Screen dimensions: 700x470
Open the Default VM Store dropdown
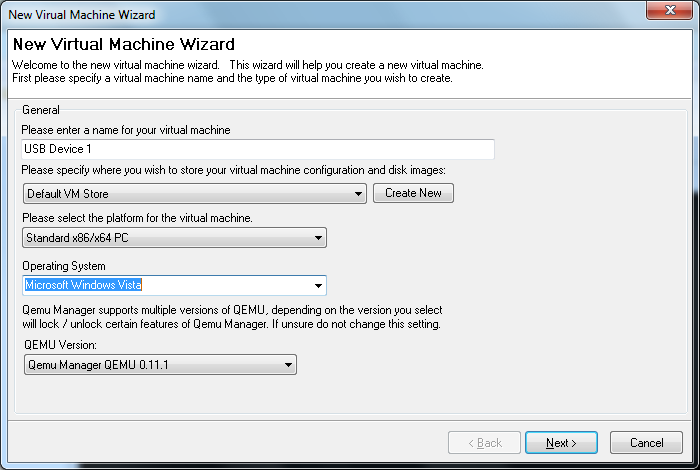tap(195, 194)
